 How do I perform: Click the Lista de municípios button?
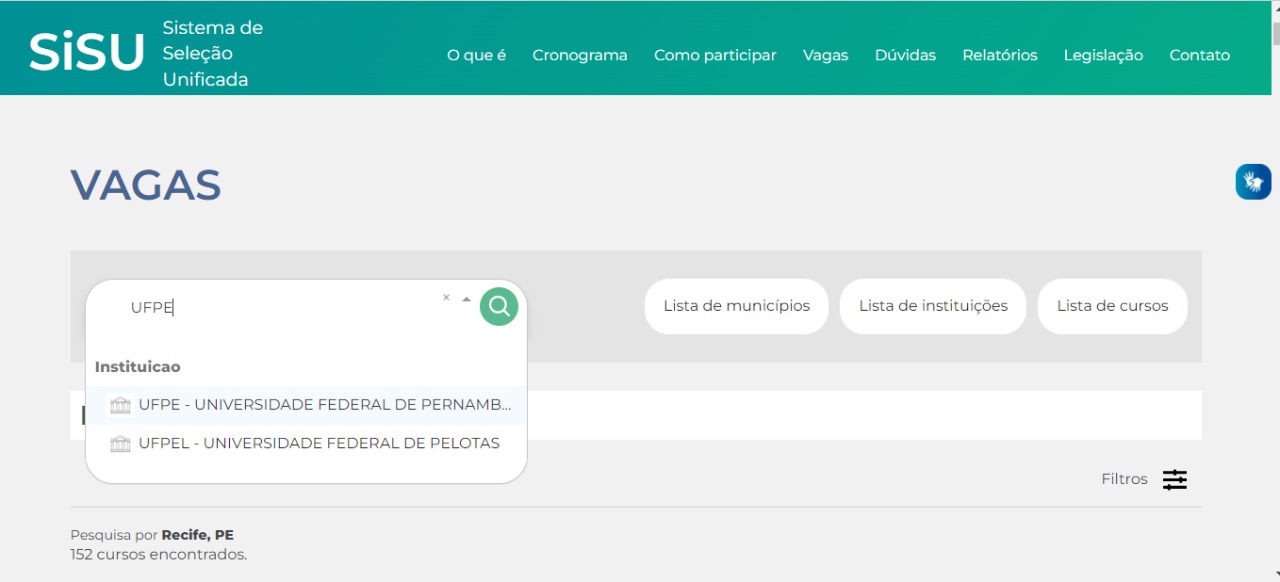click(x=736, y=306)
